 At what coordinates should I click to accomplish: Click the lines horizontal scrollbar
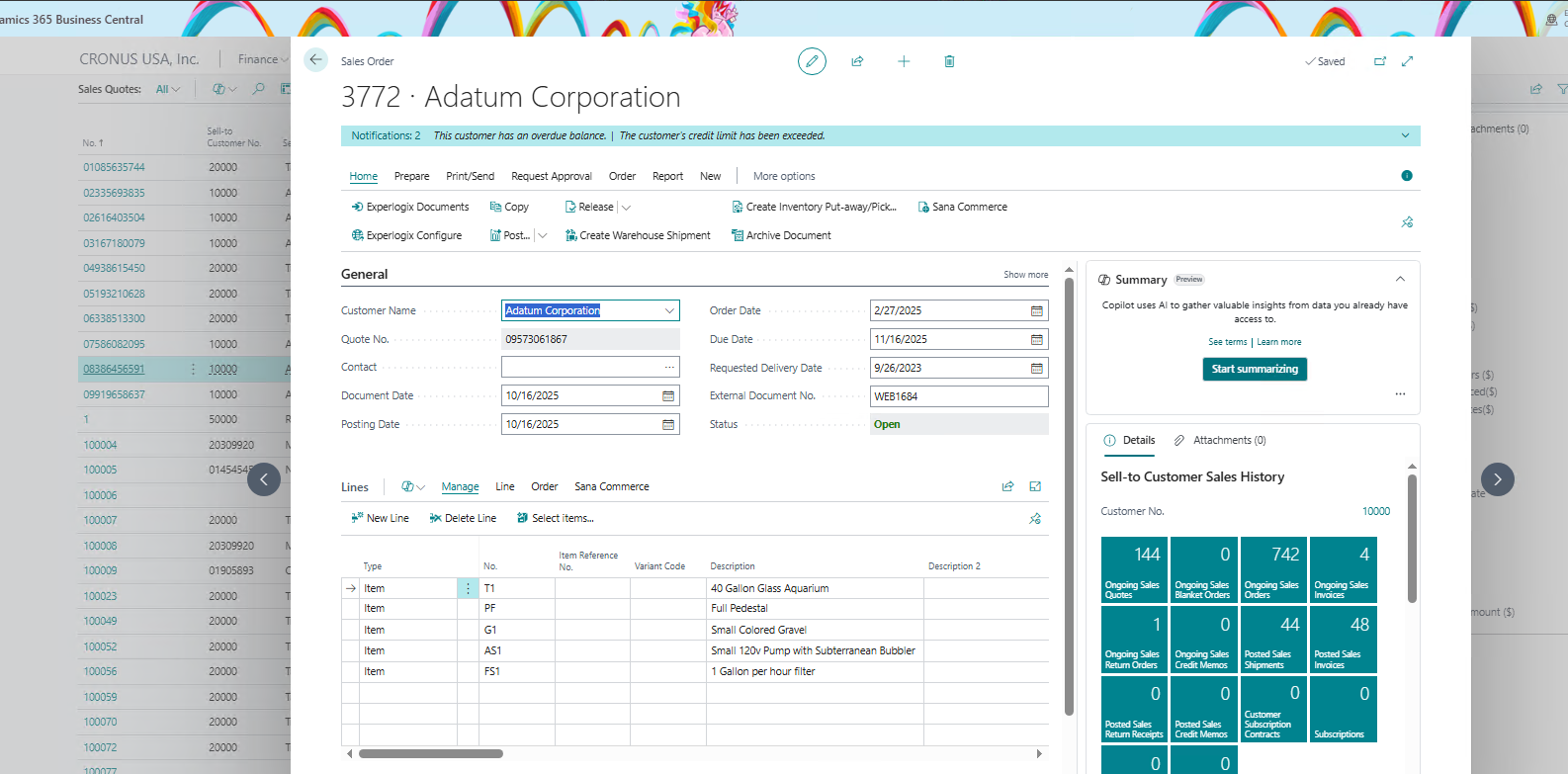[431, 753]
